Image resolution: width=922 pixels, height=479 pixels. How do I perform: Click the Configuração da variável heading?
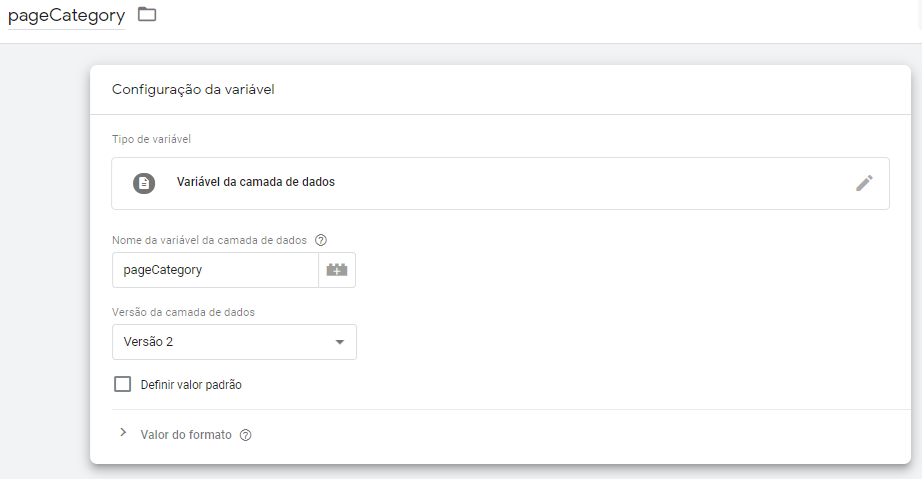(193, 89)
